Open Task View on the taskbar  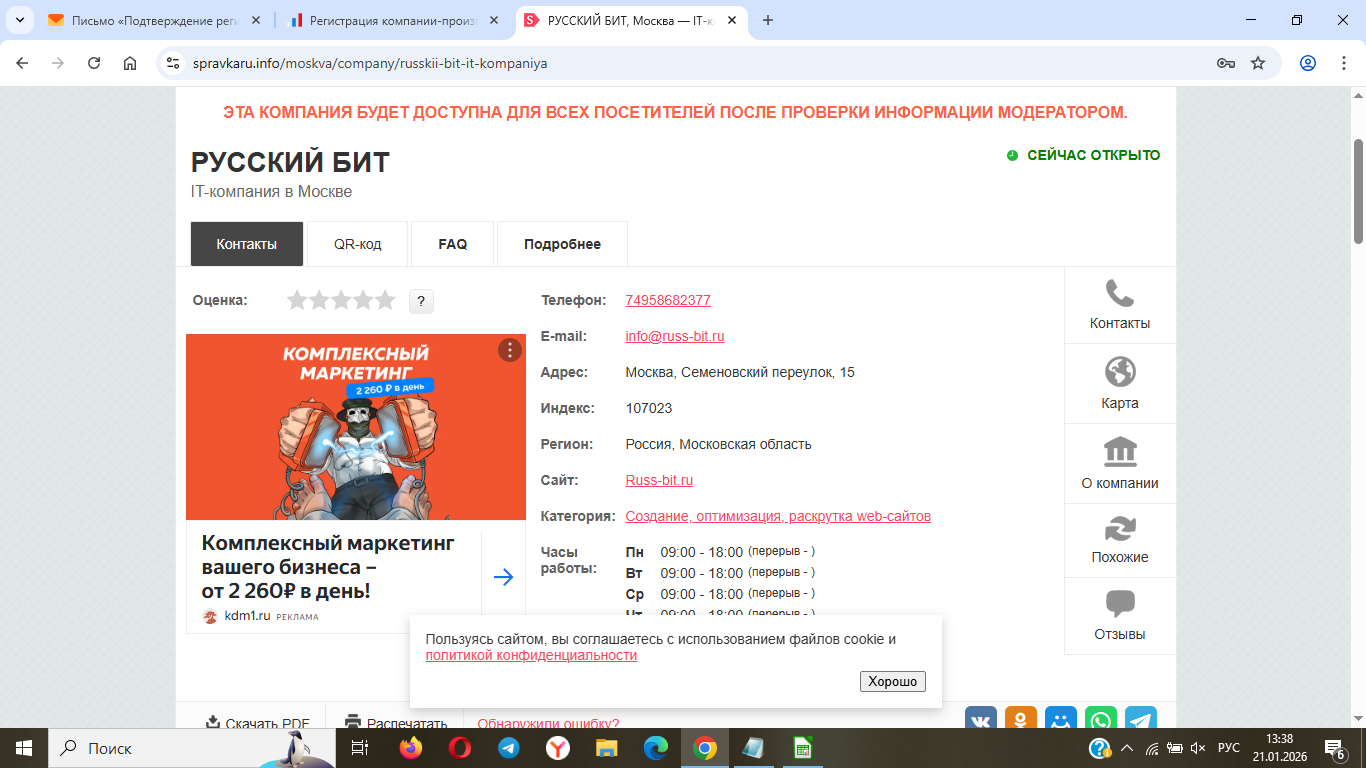(x=360, y=748)
